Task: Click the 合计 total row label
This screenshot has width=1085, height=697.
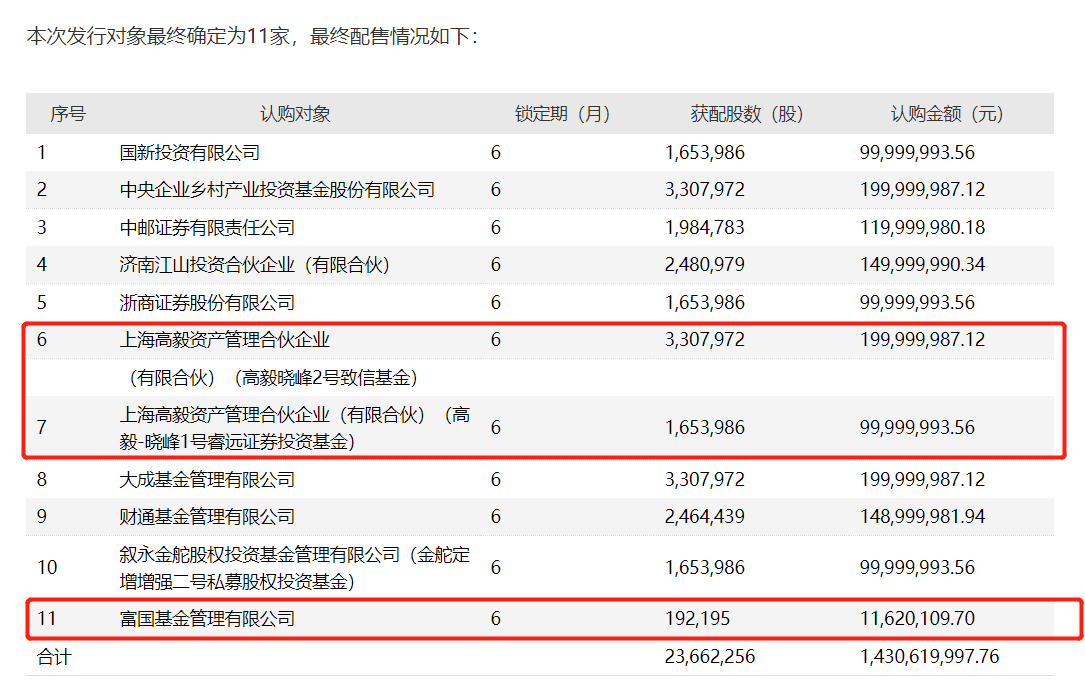Action: coord(54,657)
